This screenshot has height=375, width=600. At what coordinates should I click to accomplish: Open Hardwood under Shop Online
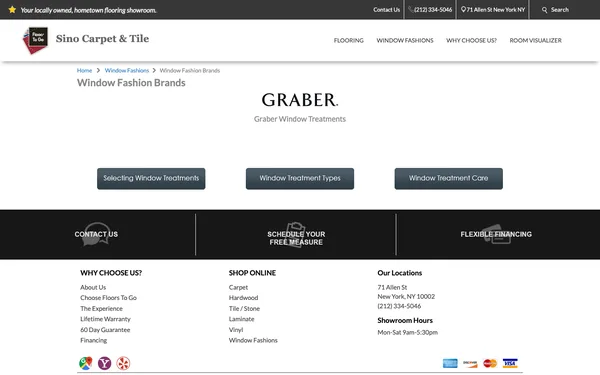coord(243,298)
